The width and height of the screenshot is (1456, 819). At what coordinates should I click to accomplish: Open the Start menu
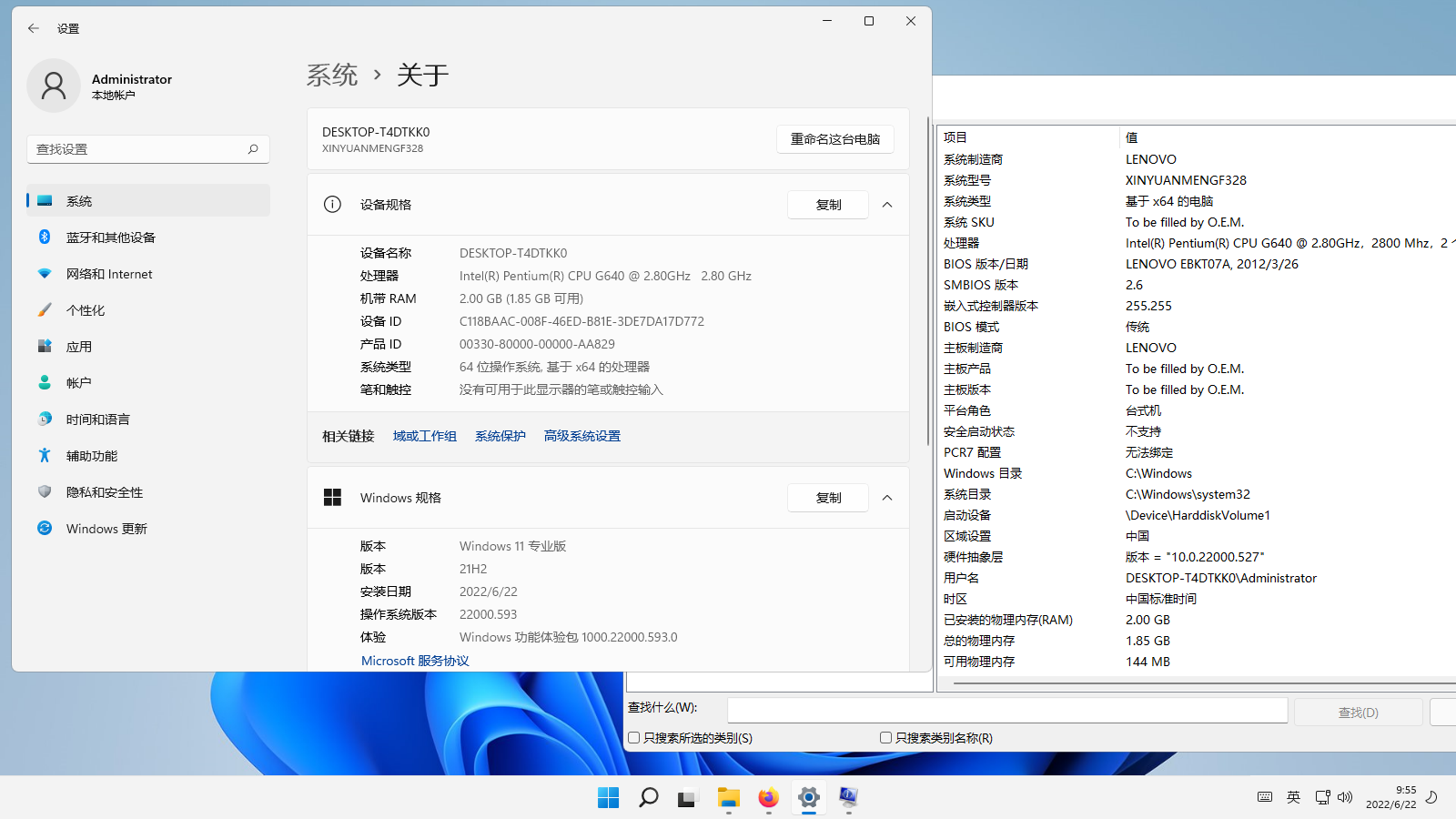(607, 798)
